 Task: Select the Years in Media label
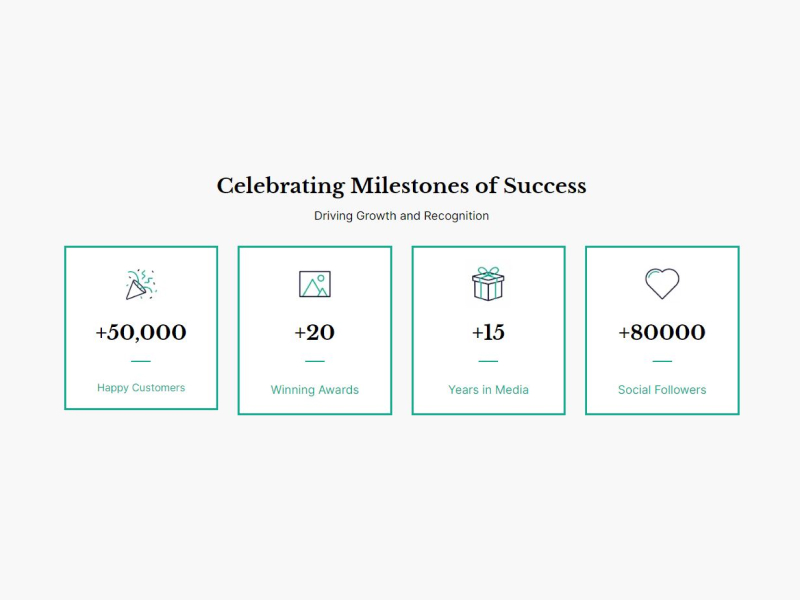[488, 390]
